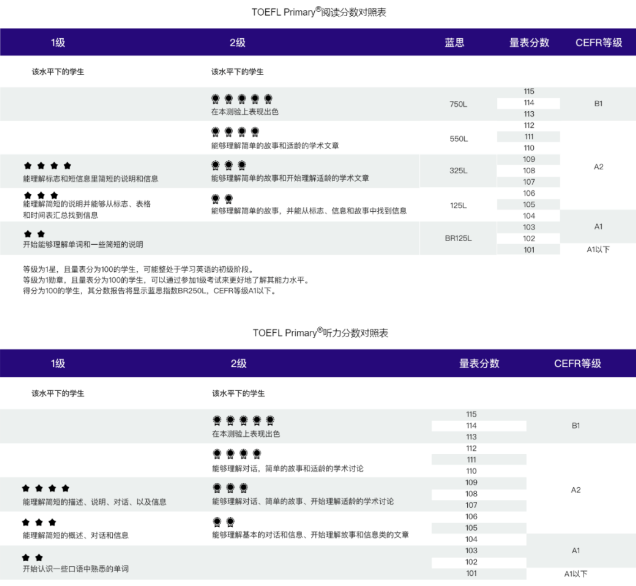Click score 115 in the reading table

[x=529, y=91]
